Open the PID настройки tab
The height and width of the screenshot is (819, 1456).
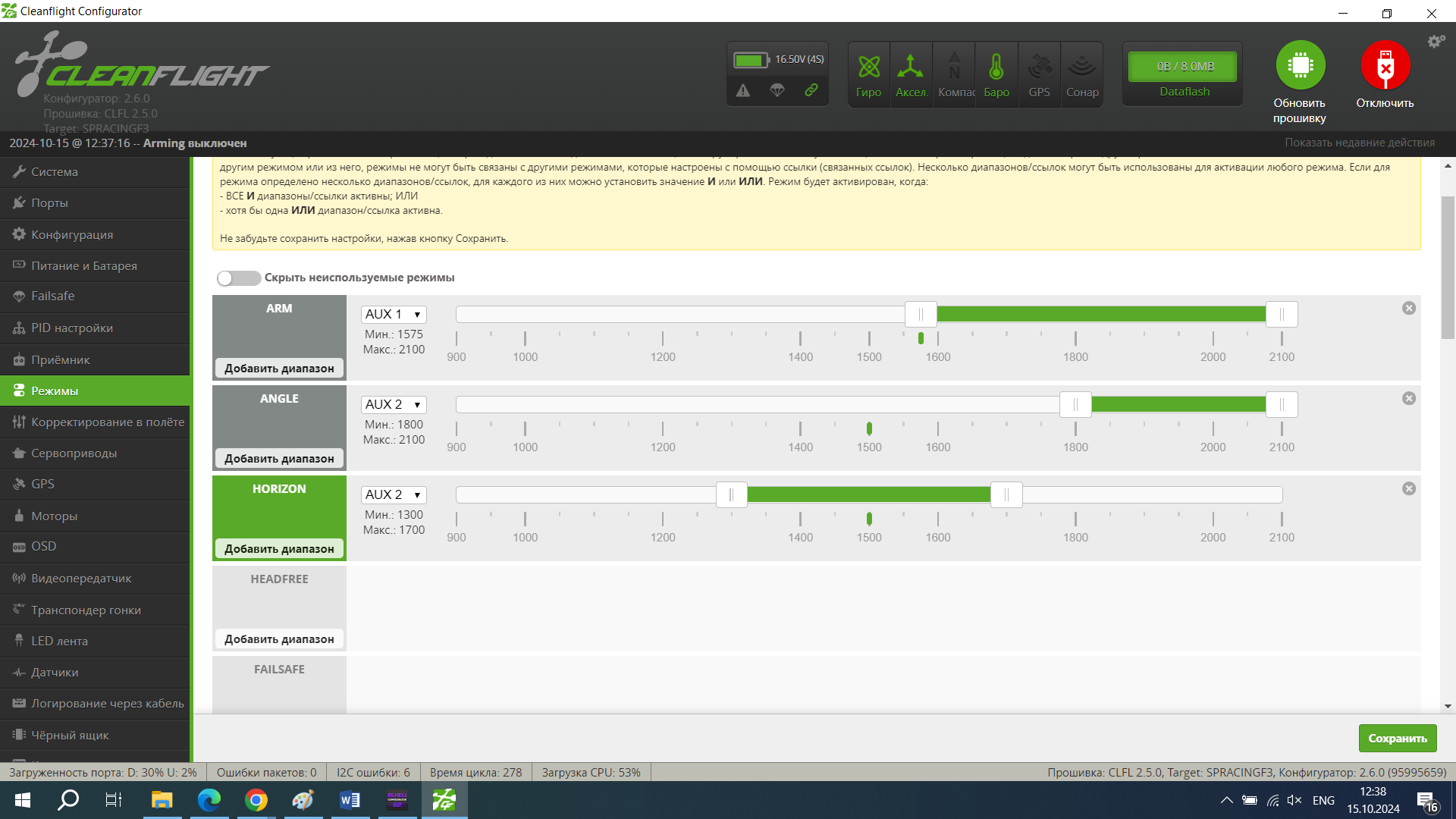point(72,328)
